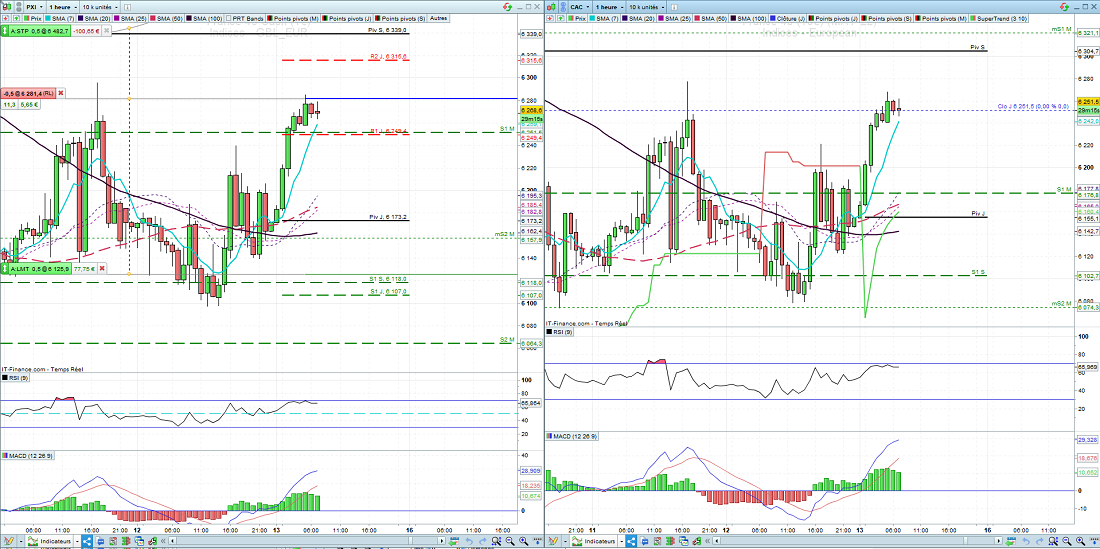This screenshot has height=549, width=1100.
Task: Open 10 k unités dropdown in PXI chart
Action: 100,7
